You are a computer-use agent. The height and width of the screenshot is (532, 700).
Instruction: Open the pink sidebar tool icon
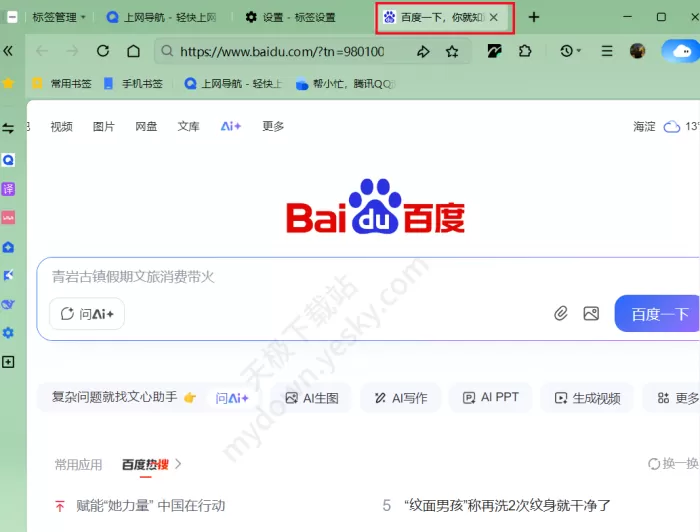(x=8, y=218)
